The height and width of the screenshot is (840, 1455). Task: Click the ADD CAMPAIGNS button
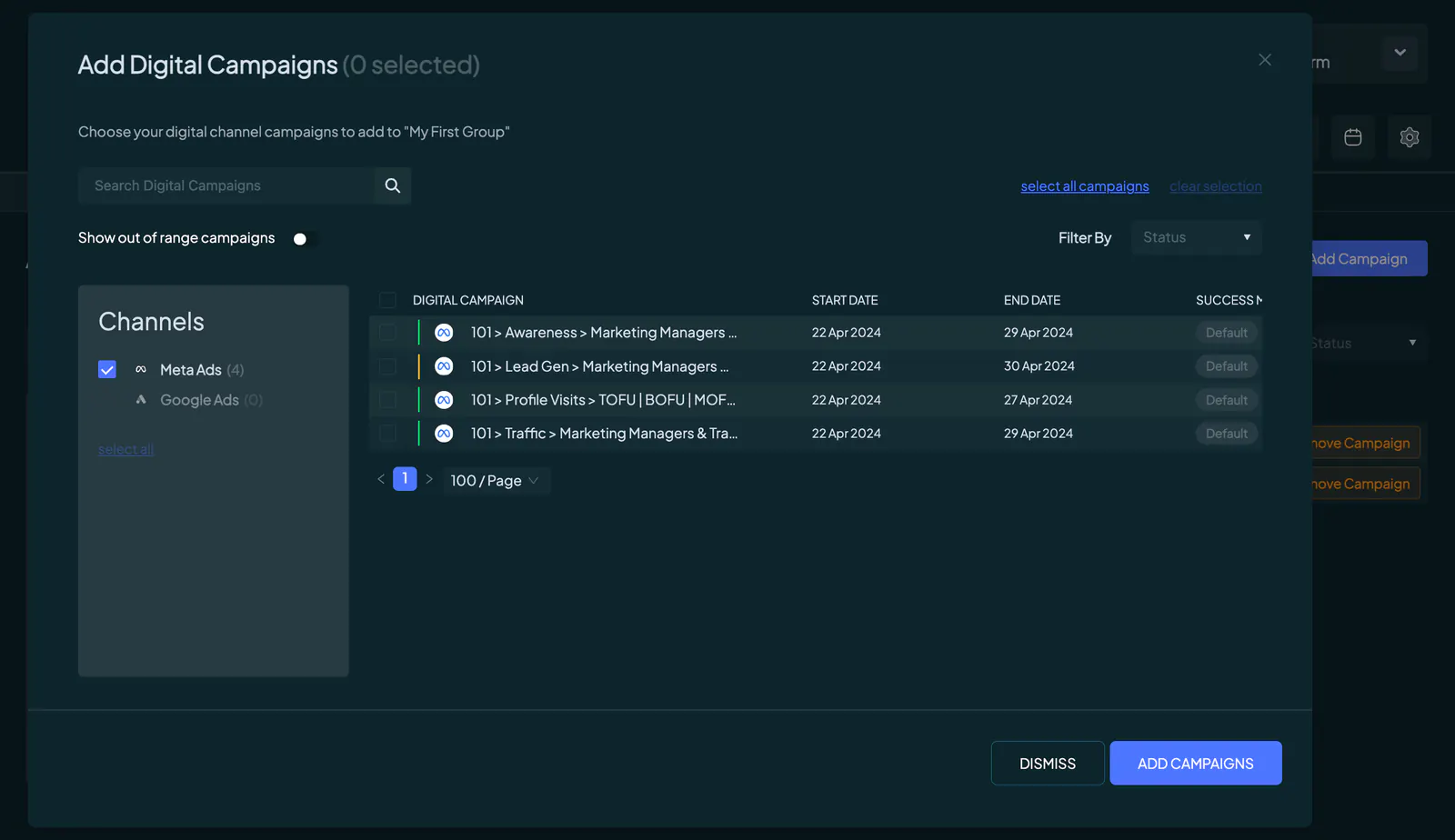click(1196, 764)
